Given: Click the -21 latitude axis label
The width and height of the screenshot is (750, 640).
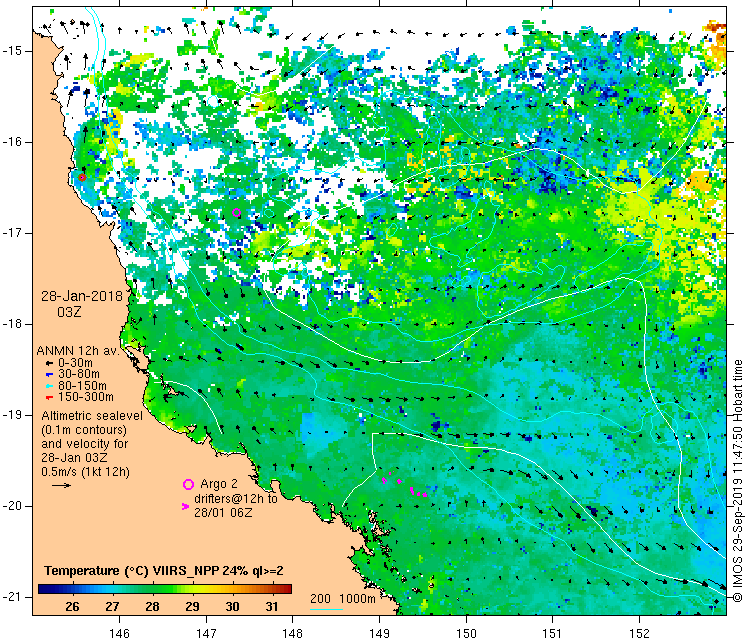Looking at the screenshot, I should coord(11,597).
